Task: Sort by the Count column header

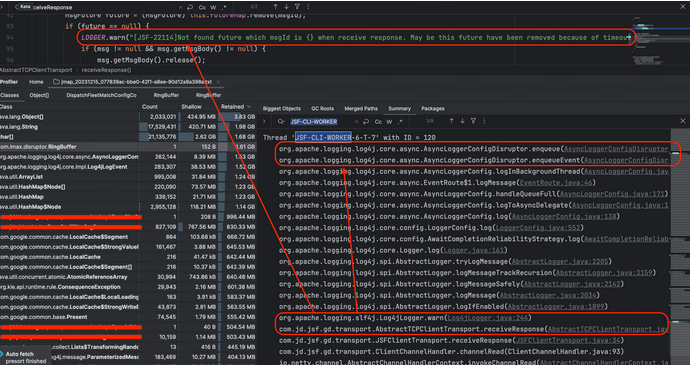Action: 150,107
